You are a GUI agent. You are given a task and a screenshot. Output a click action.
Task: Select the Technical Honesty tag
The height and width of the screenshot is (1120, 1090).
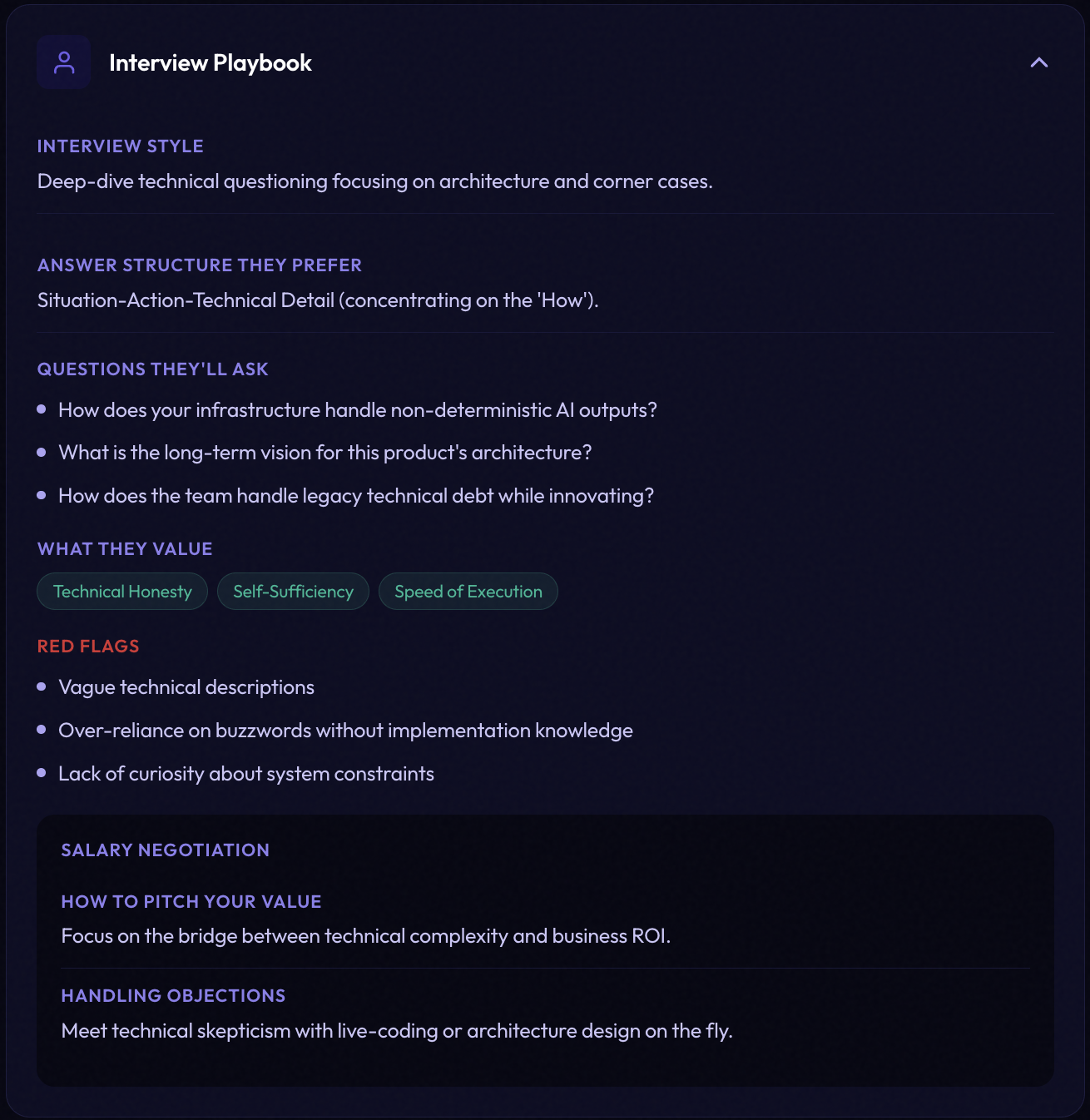click(122, 592)
